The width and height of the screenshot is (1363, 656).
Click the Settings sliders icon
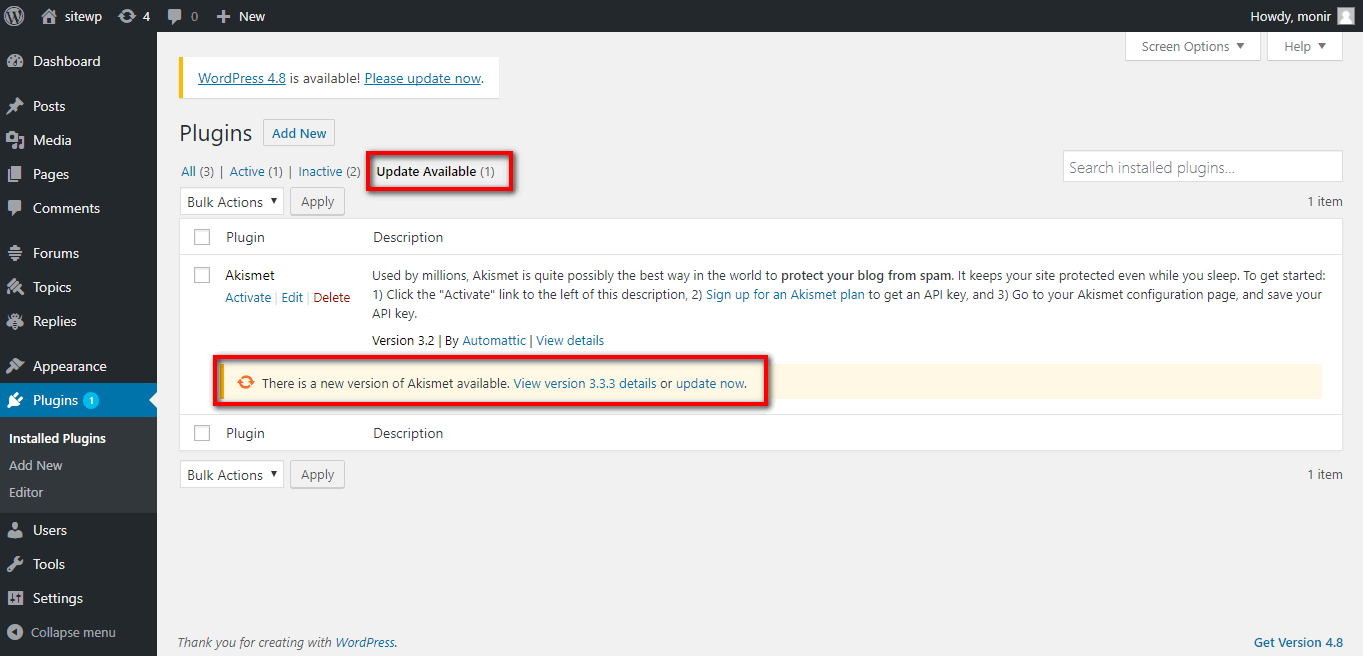[x=15, y=598]
